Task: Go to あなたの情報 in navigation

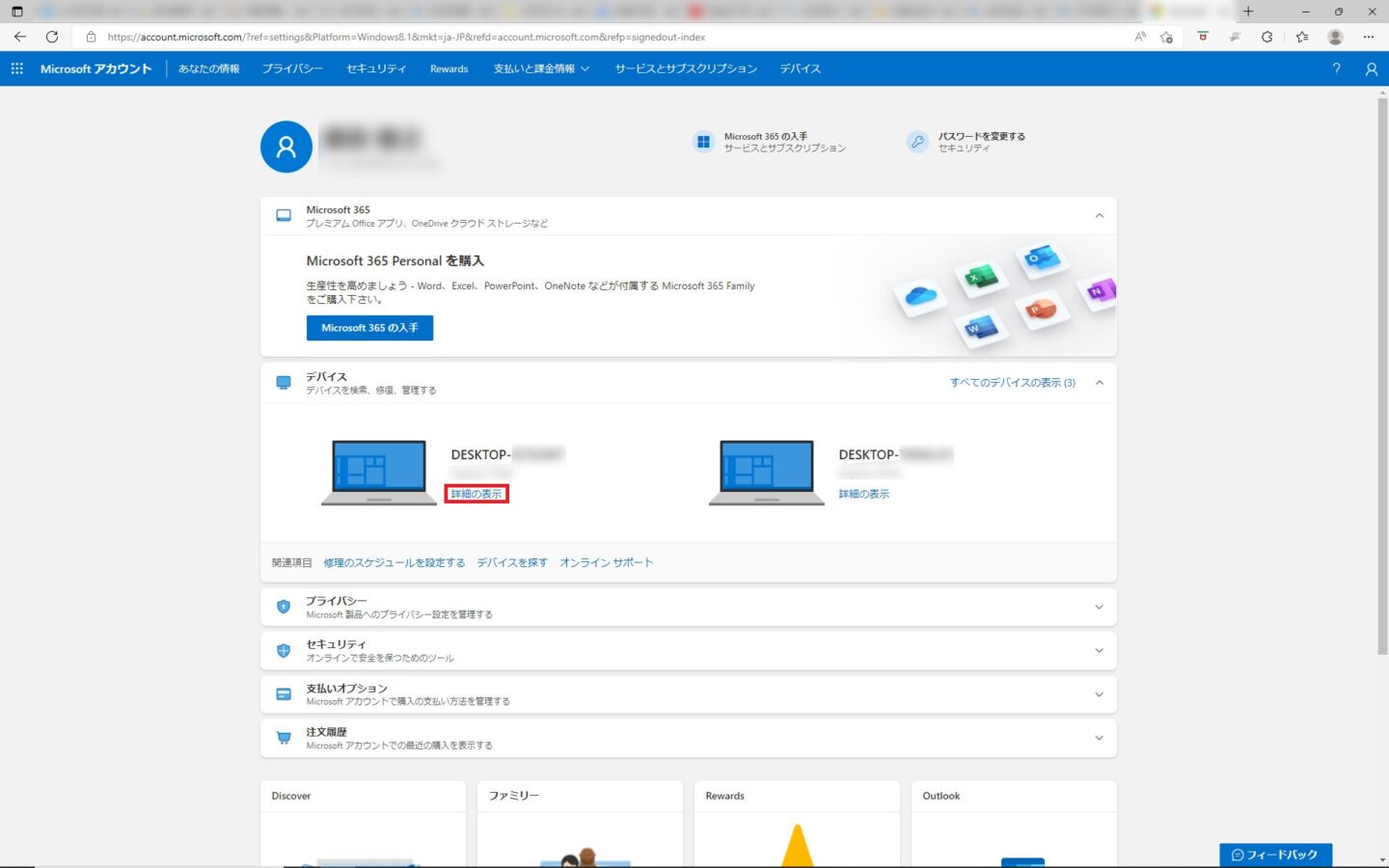Action: pyautogui.click(x=208, y=68)
